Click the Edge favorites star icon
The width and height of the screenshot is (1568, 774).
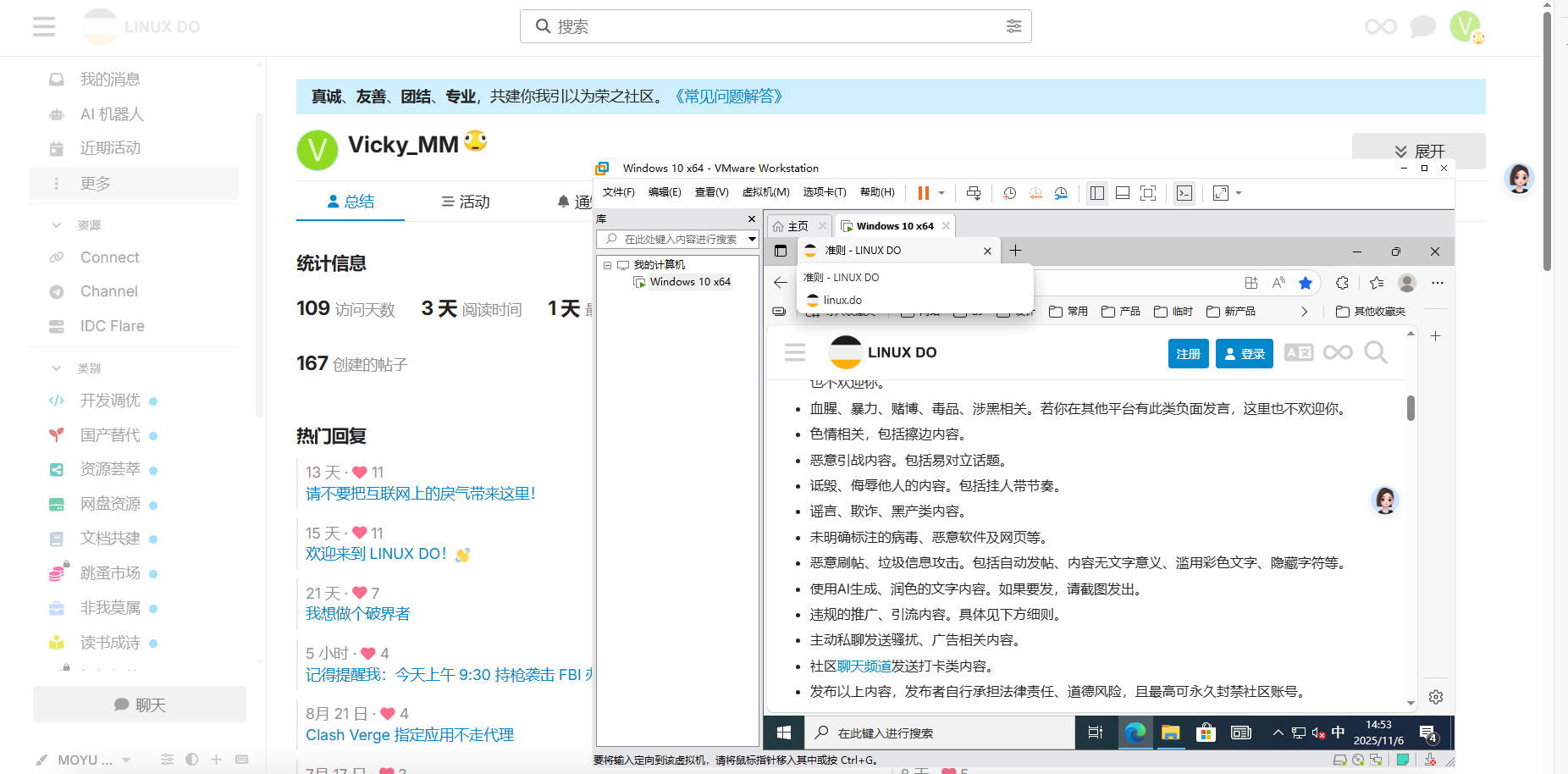(x=1306, y=283)
